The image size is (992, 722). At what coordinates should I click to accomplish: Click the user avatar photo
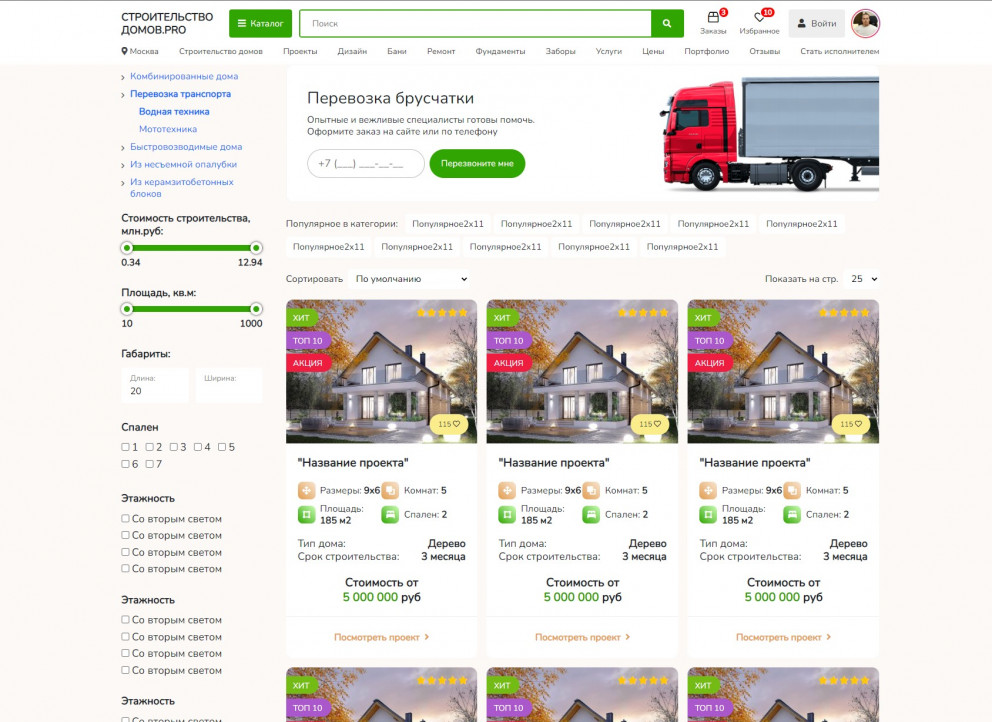(864, 23)
